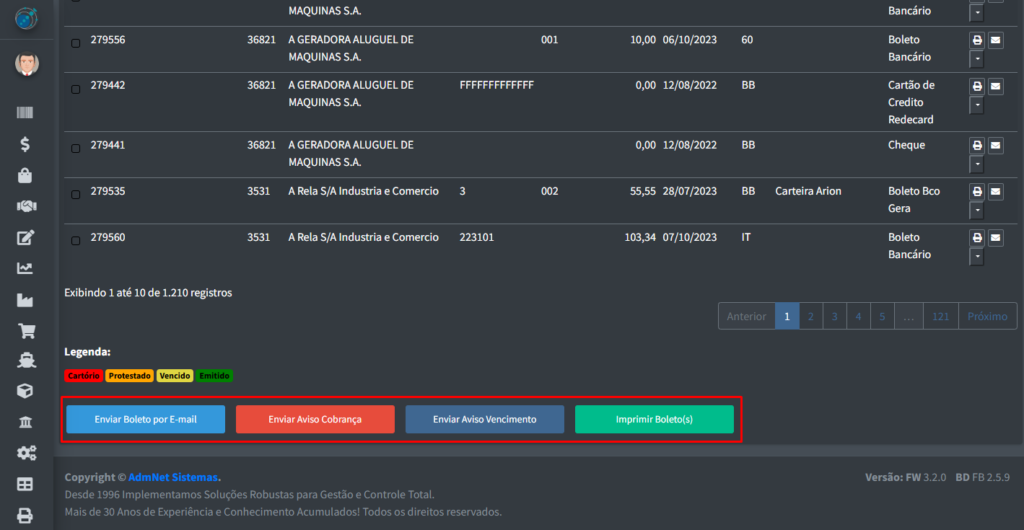
Task: Open the dropdown arrow on row 279441
Action: [x=977, y=164]
